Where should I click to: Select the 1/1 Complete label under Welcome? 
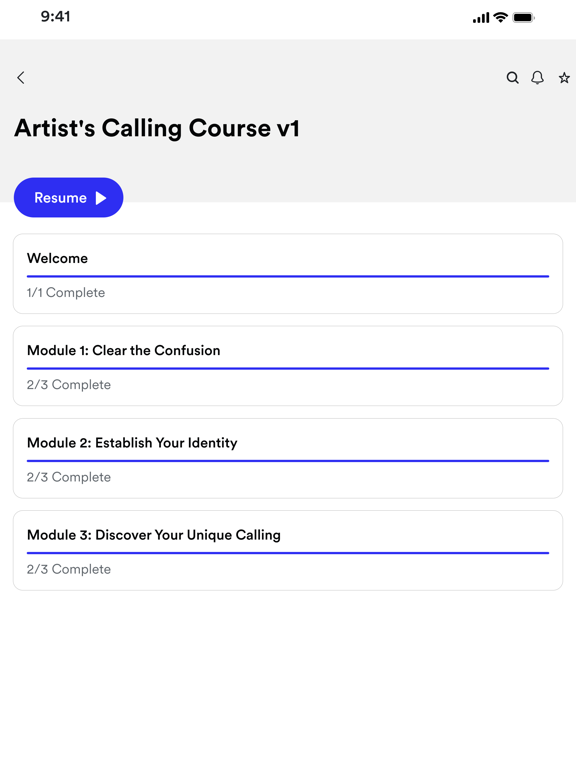(66, 292)
